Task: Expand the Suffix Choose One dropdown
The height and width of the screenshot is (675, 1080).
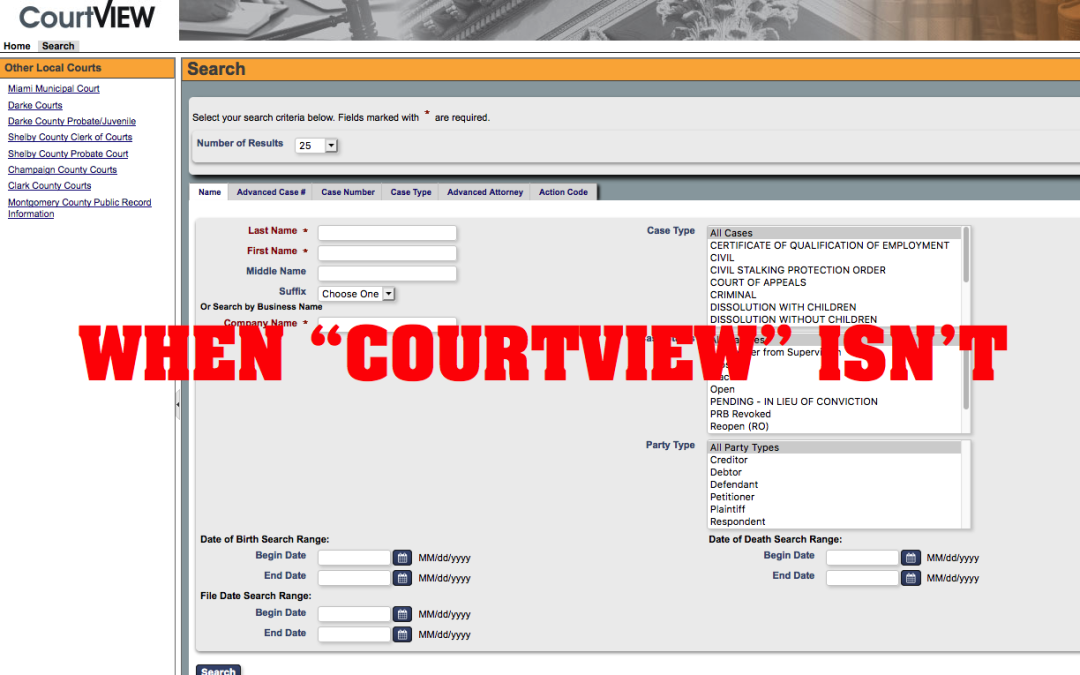Action: (x=357, y=294)
